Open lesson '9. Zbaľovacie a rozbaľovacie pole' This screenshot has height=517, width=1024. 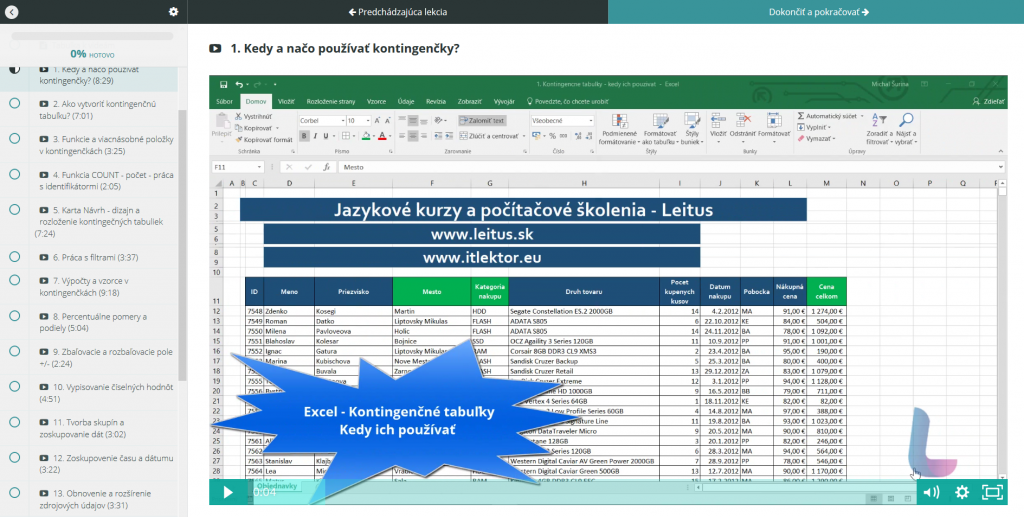(106, 358)
